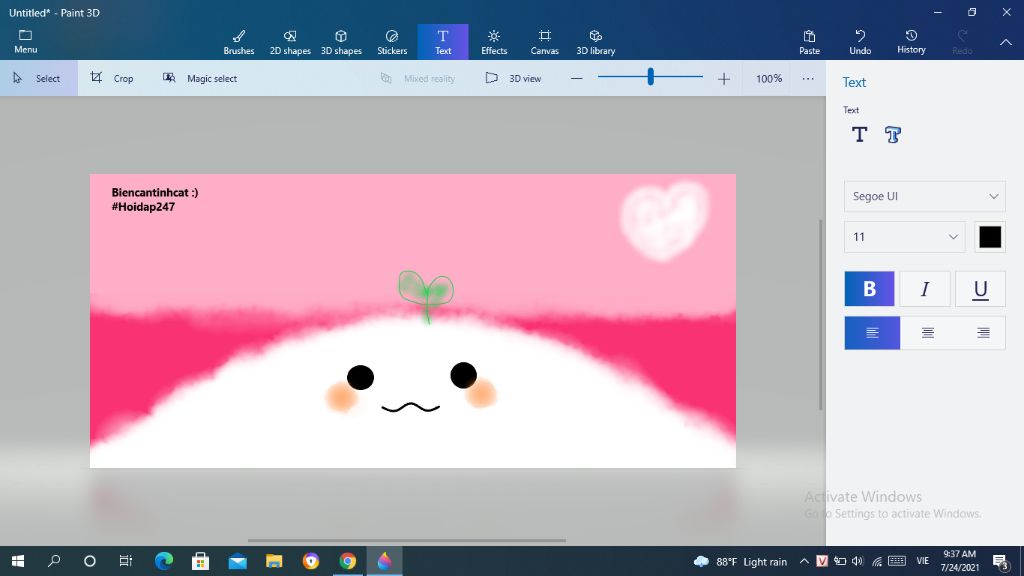Click the vertical canvas scrollbar

coord(821,315)
